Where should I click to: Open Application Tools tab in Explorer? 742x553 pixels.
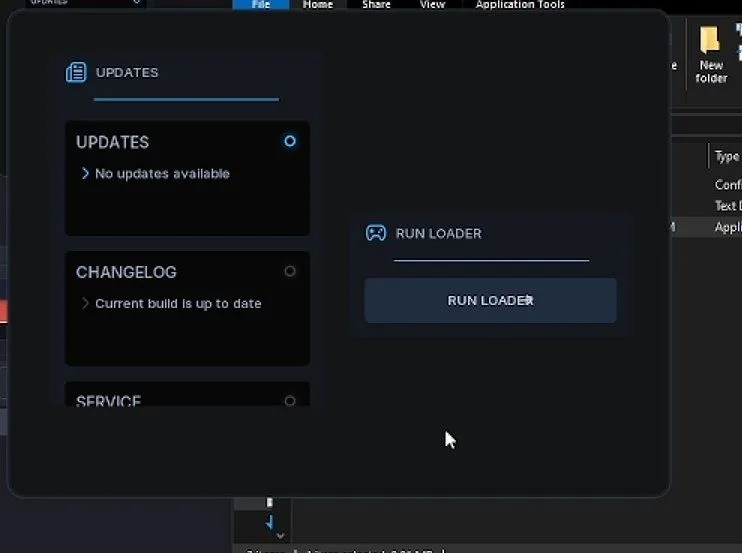pos(520,5)
